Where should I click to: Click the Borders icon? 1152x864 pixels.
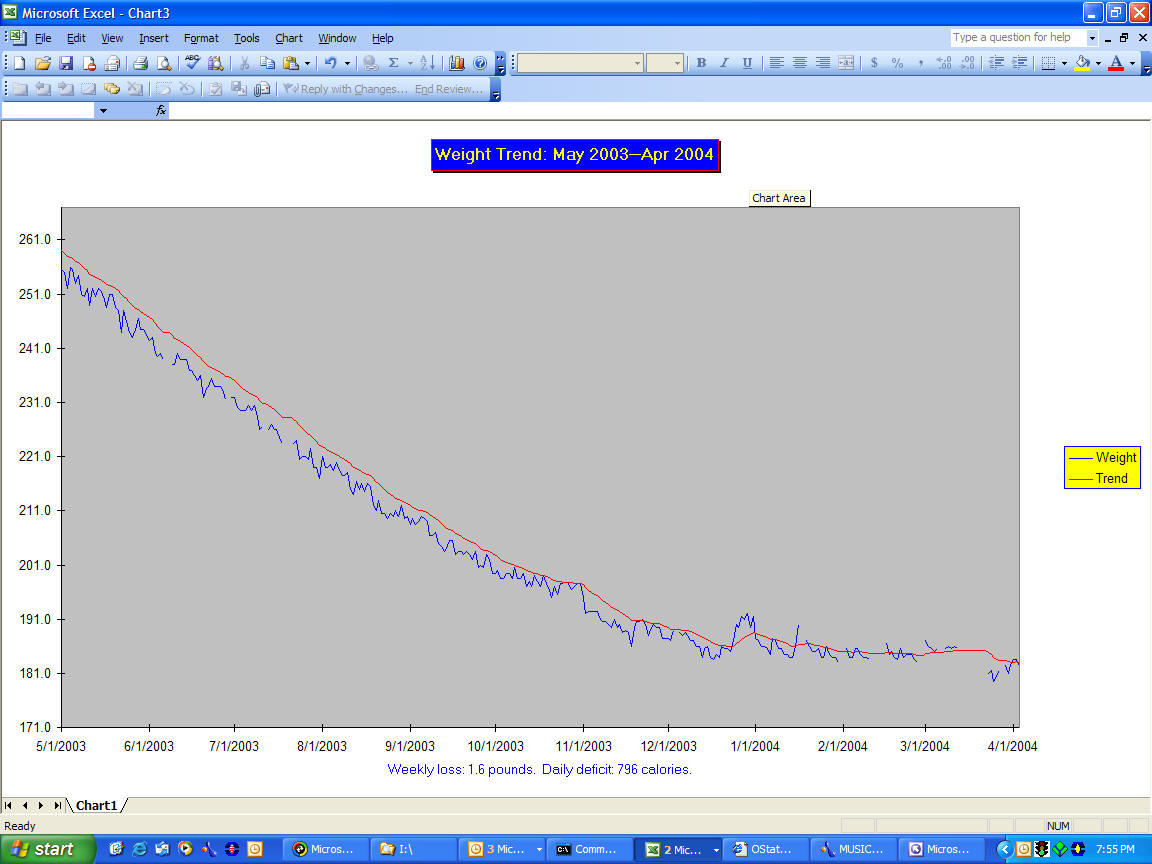(1048, 63)
